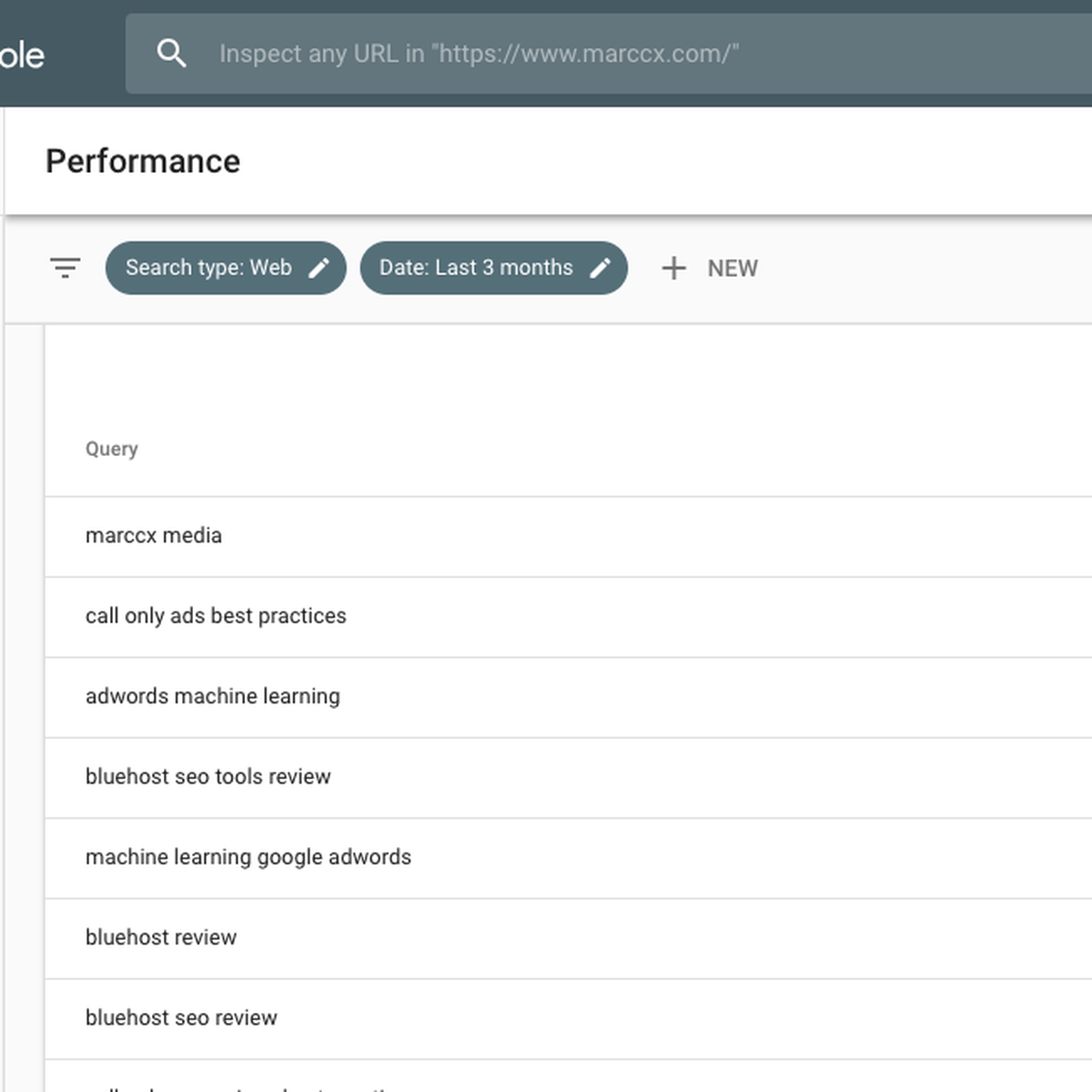Select bluehost seo tools review query

tap(569, 777)
